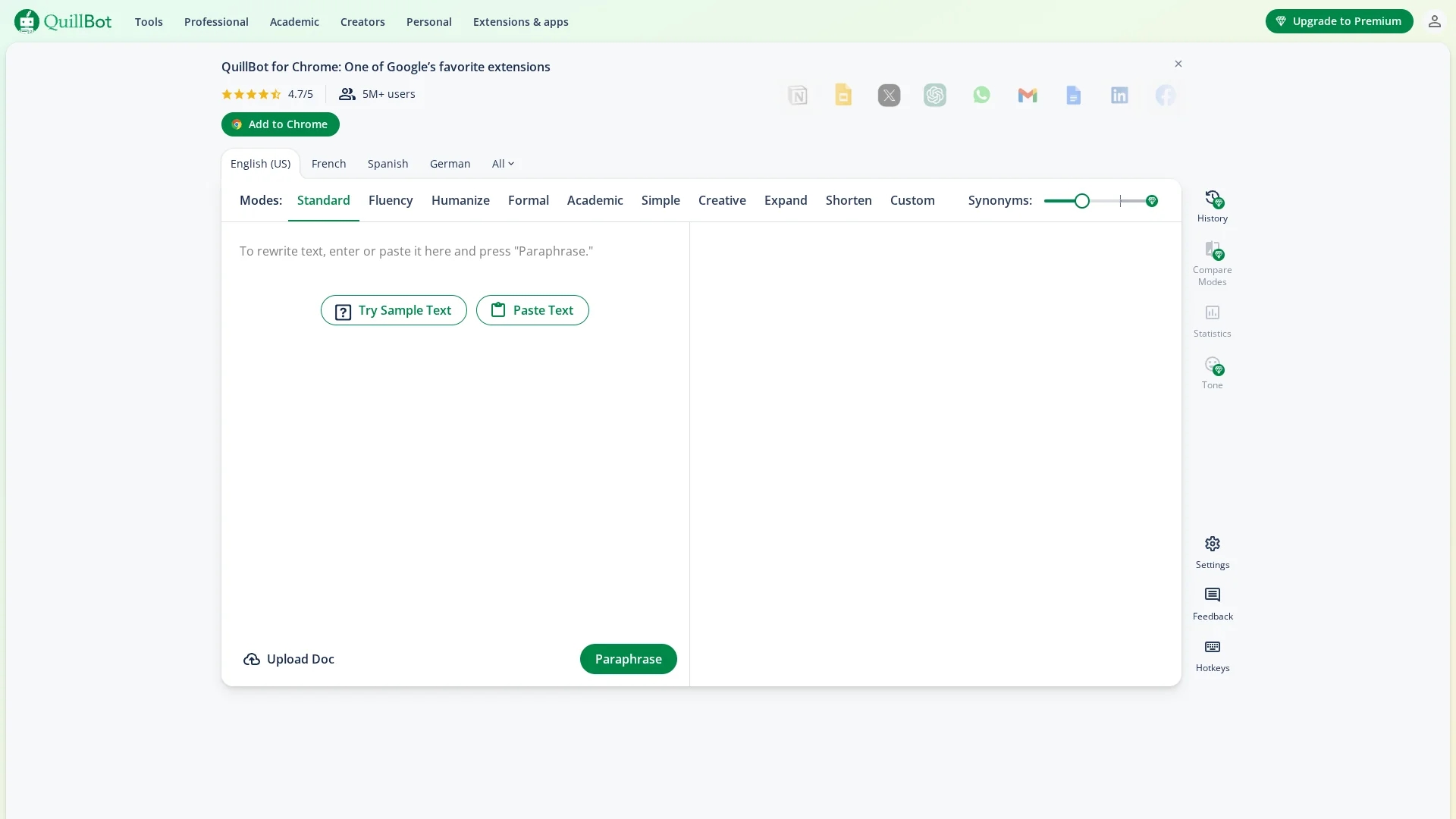Click the 4.7/5 rating text
The width and height of the screenshot is (1456, 819).
click(300, 94)
